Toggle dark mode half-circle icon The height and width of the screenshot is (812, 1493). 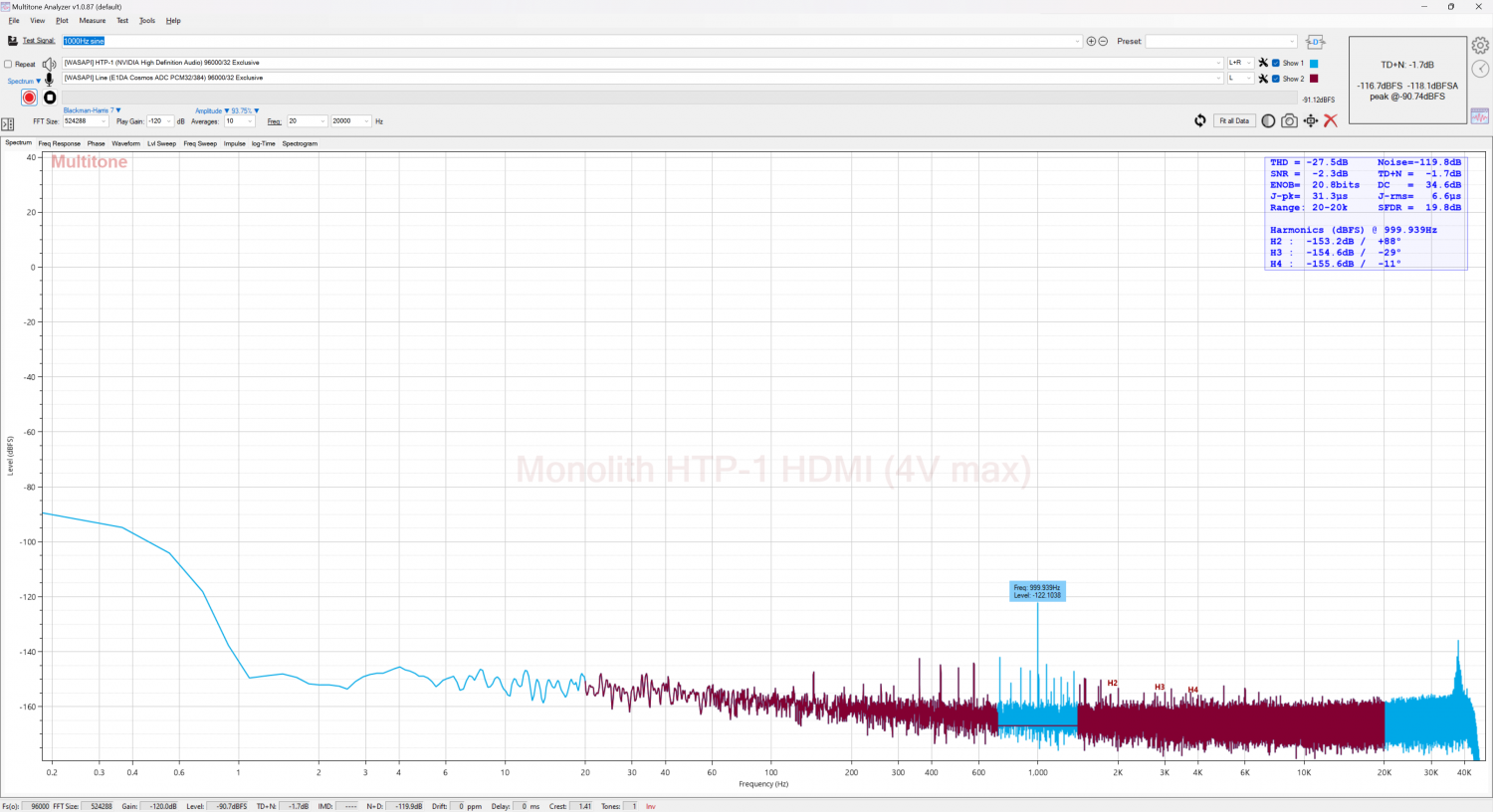[x=1268, y=120]
